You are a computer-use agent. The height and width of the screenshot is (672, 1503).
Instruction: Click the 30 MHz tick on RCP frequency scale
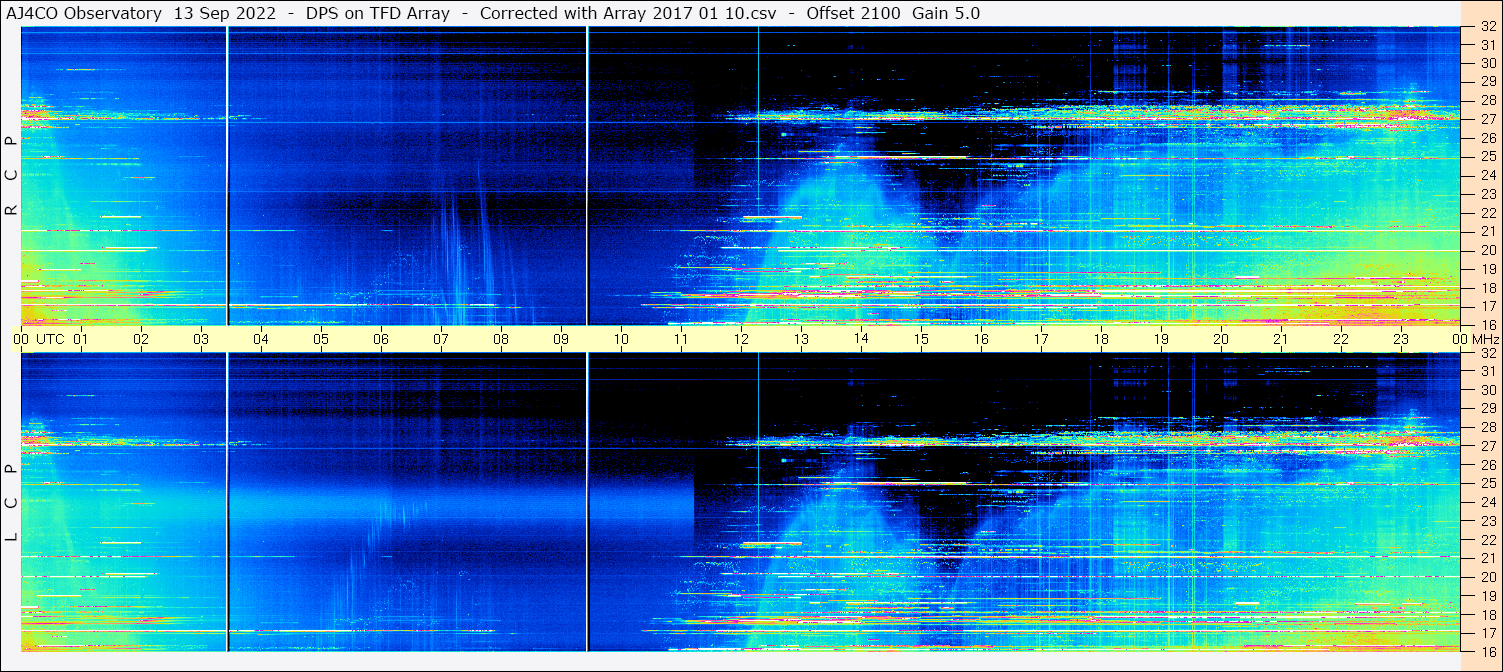1487,63
